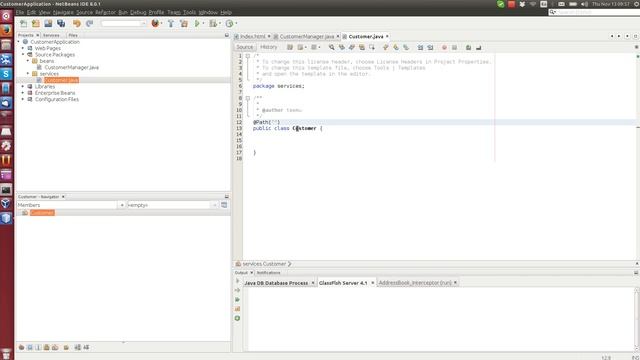
Task: Click the Open Project toolbar icon
Action: point(48,24)
